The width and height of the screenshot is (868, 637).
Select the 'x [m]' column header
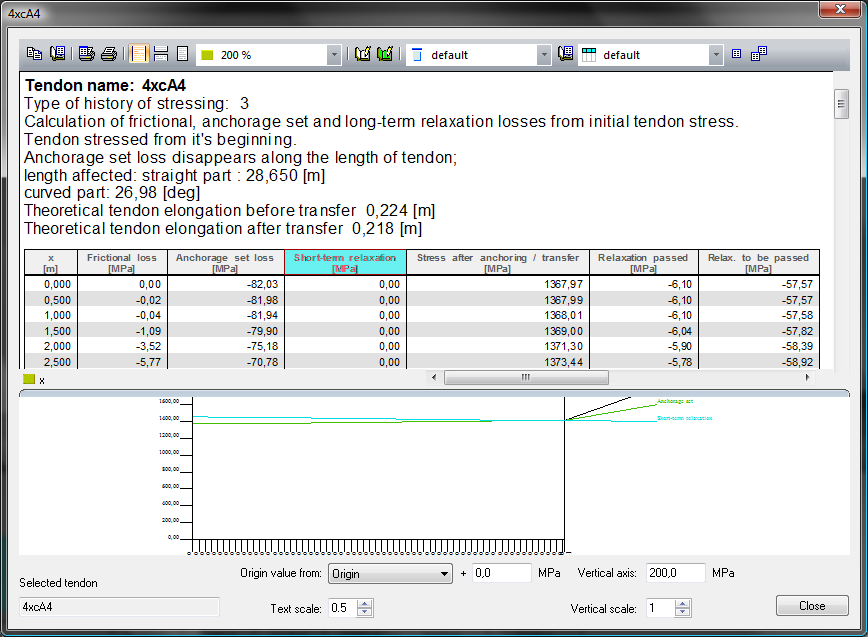coord(51,262)
